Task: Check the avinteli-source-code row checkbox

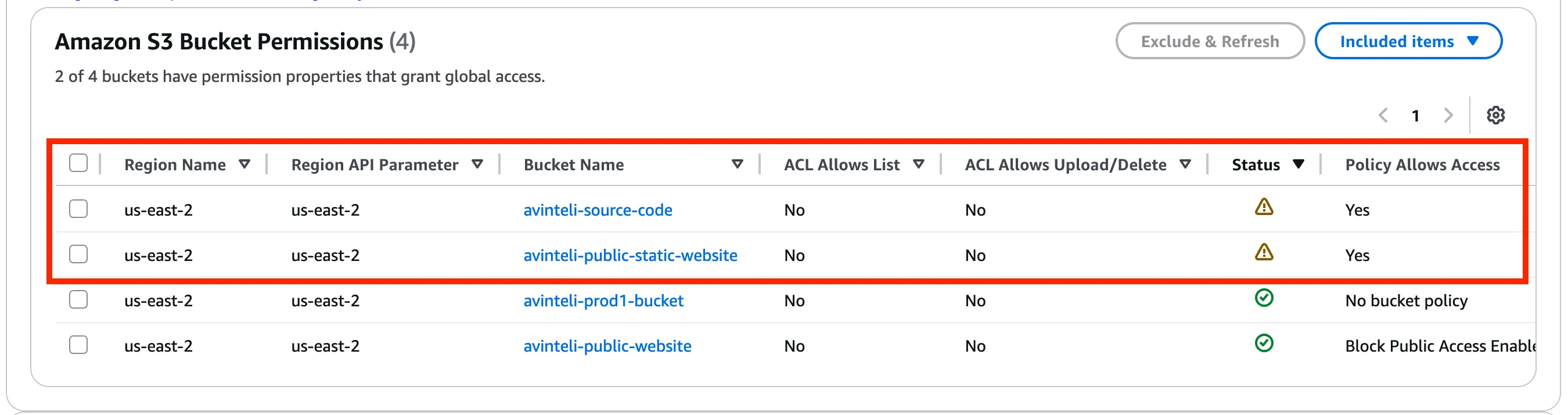Action: click(x=78, y=209)
